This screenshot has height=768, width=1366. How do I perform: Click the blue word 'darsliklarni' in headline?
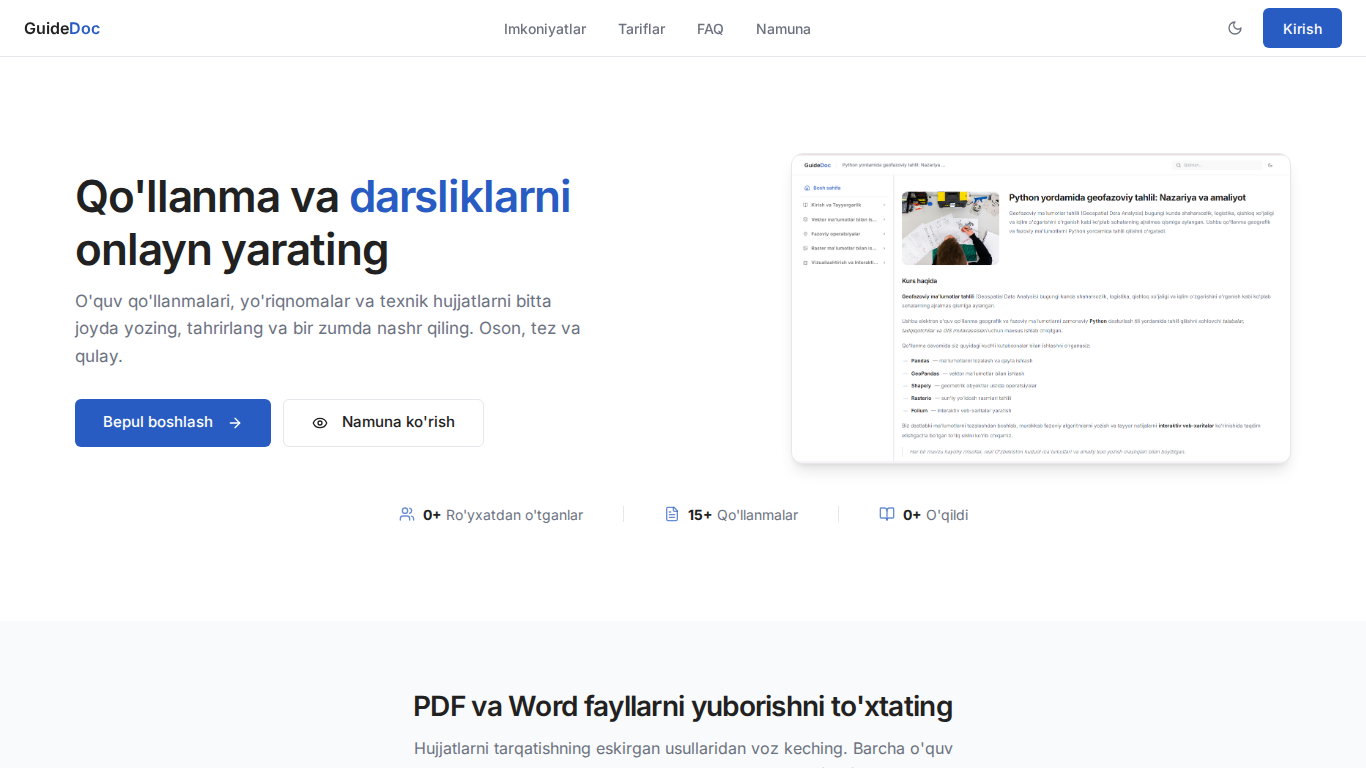click(x=460, y=196)
